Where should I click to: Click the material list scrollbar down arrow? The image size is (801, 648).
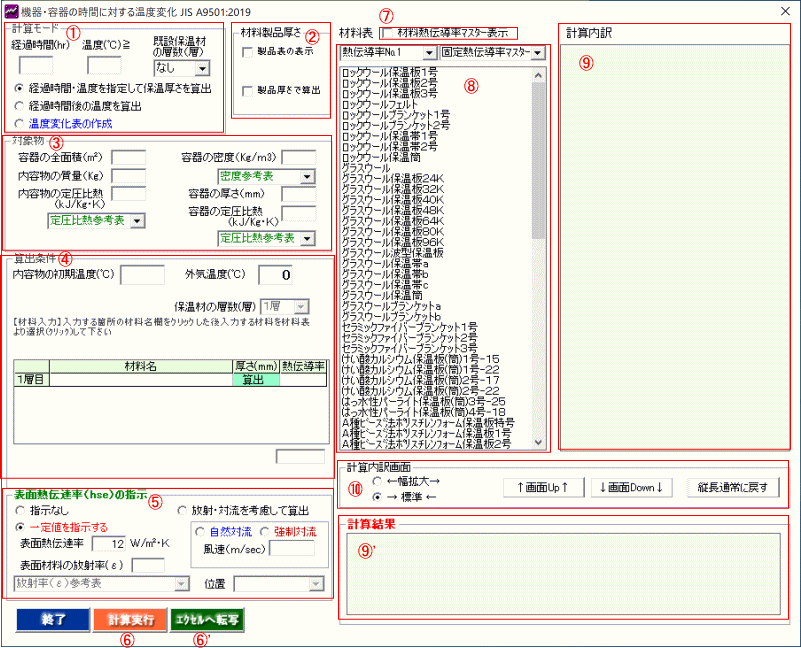pos(539,442)
